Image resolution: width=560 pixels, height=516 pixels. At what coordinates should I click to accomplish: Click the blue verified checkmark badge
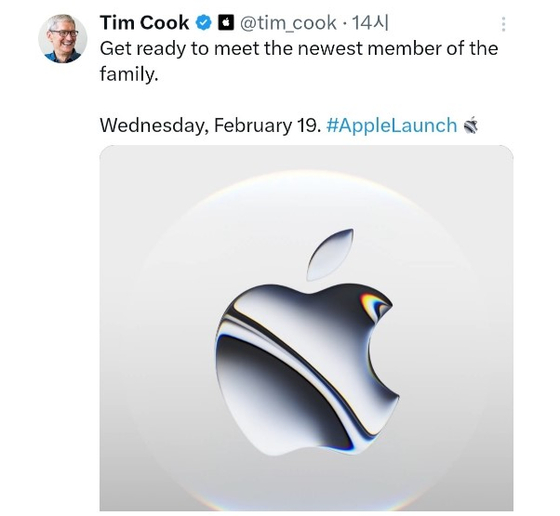point(204,23)
